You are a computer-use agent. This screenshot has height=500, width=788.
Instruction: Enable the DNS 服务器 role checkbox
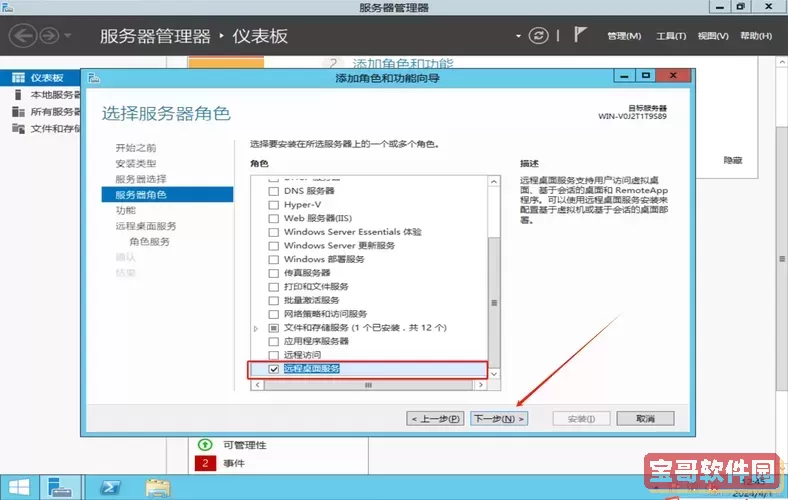click(x=274, y=190)
